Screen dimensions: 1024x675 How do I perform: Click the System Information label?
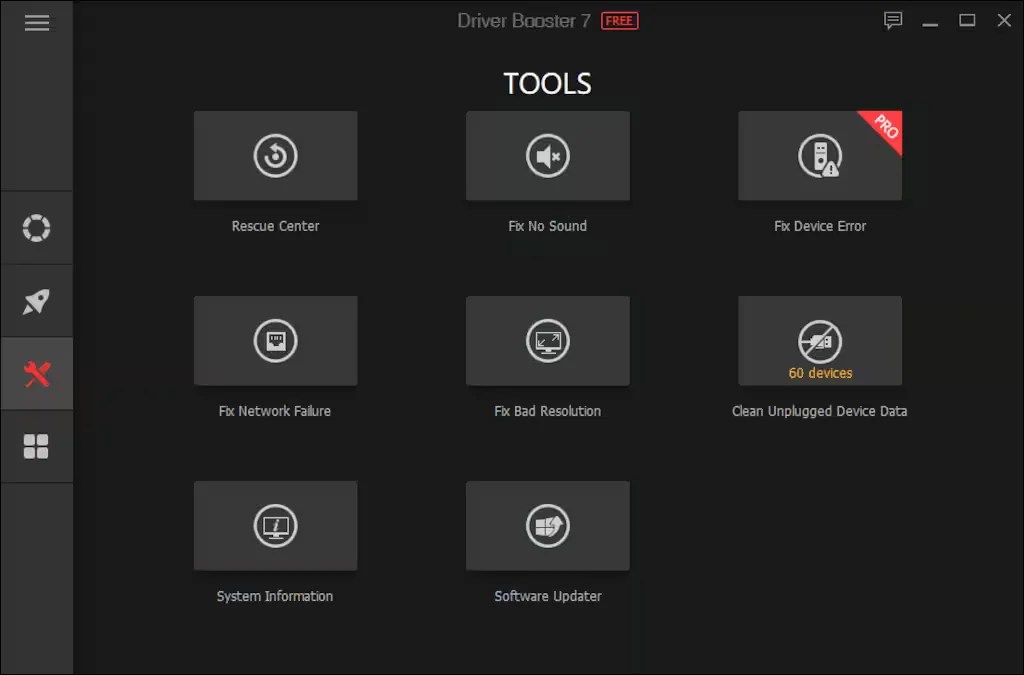tap(275, 596)
